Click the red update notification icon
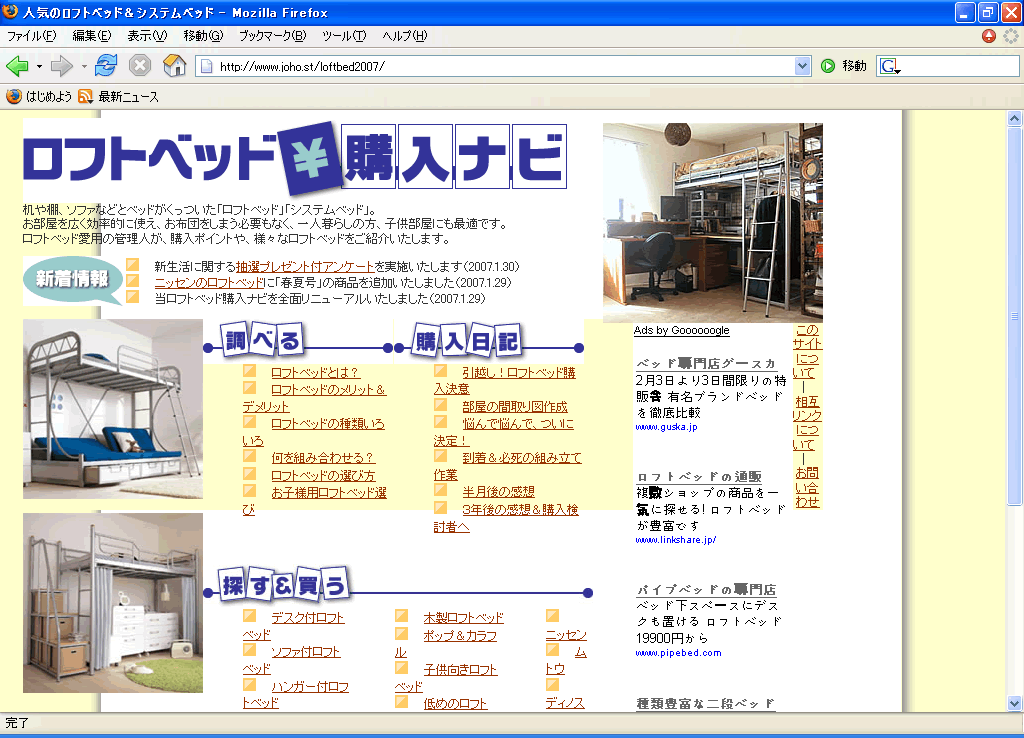This screenshot has height=738, width=1024. (x=989, y=36)
